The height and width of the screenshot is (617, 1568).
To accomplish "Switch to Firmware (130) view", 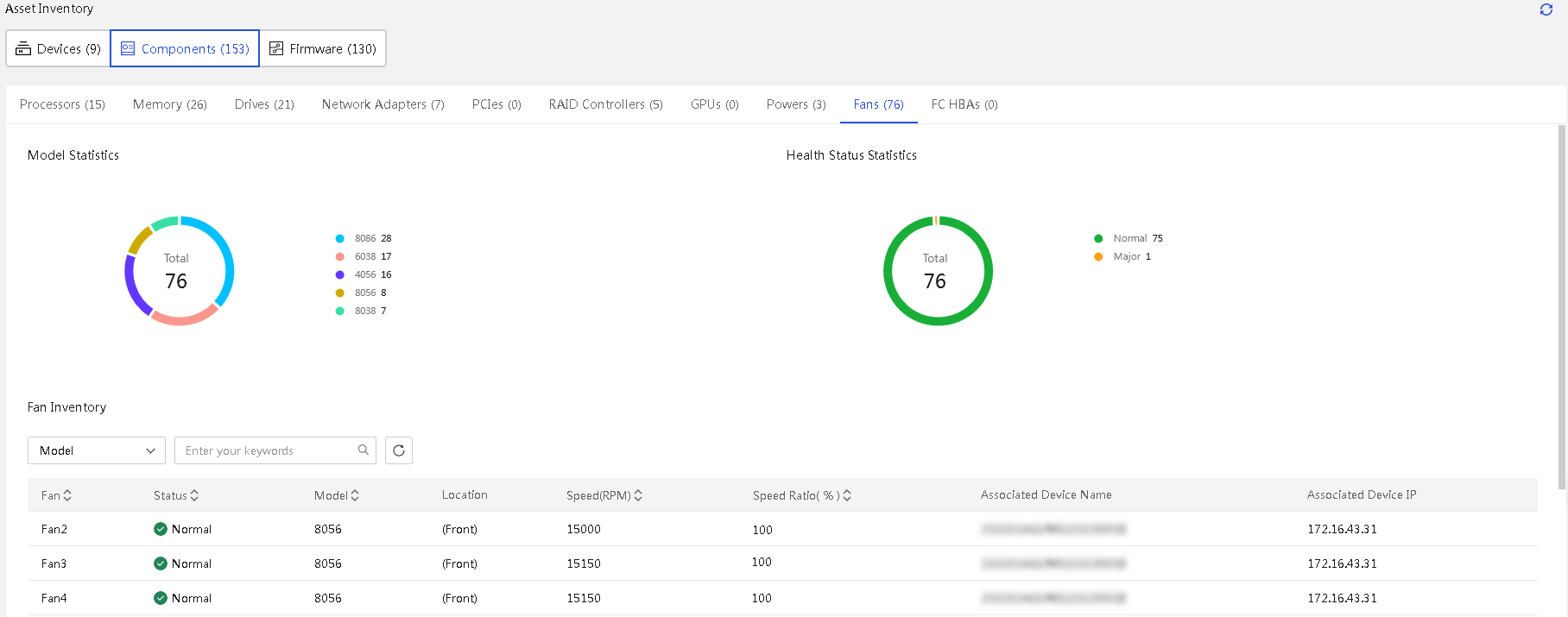I will 323,48.
